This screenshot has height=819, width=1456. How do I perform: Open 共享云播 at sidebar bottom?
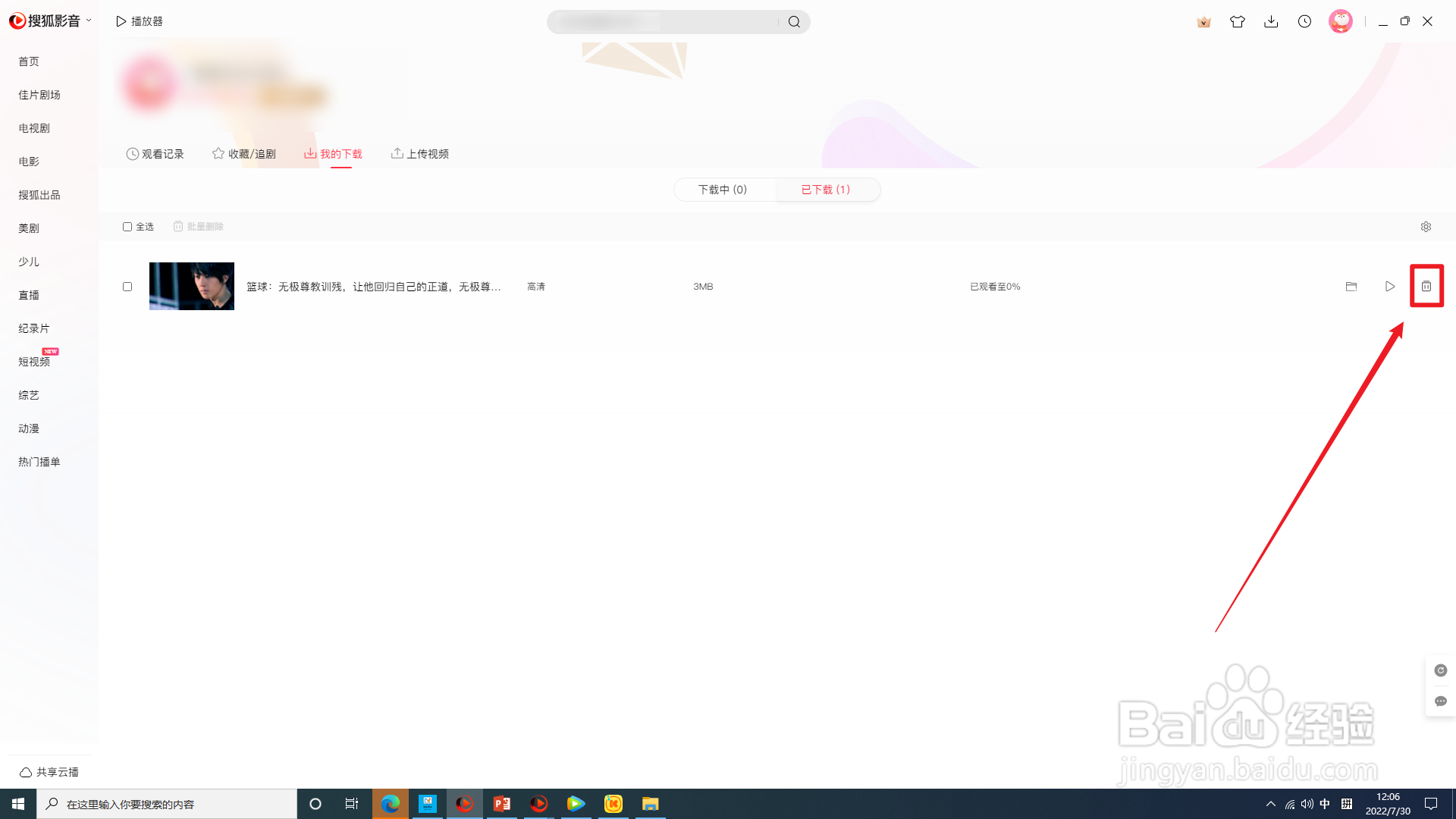(49, 772)
